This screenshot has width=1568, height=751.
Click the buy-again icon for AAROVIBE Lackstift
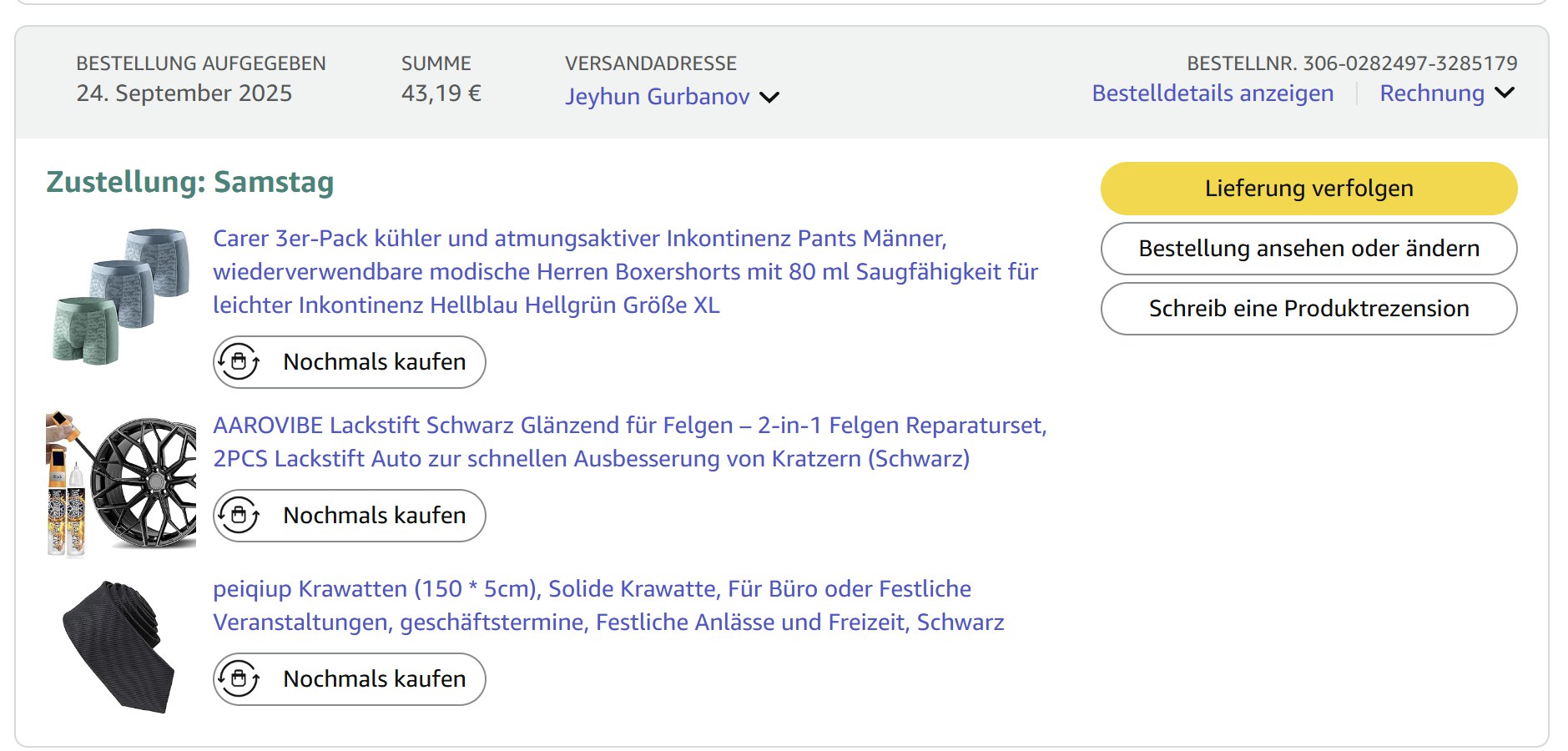coord(239,516)
